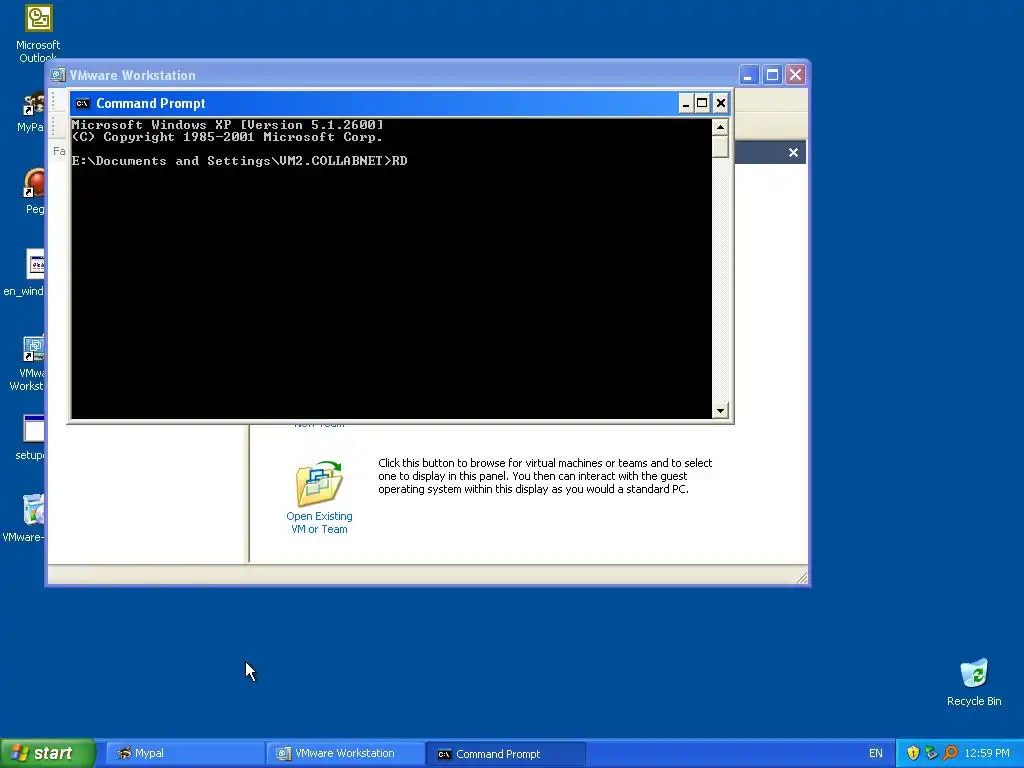Switch to VMware Workstation taskbar button
Screen dimensions: 1024x768
(x=346, y=754)
